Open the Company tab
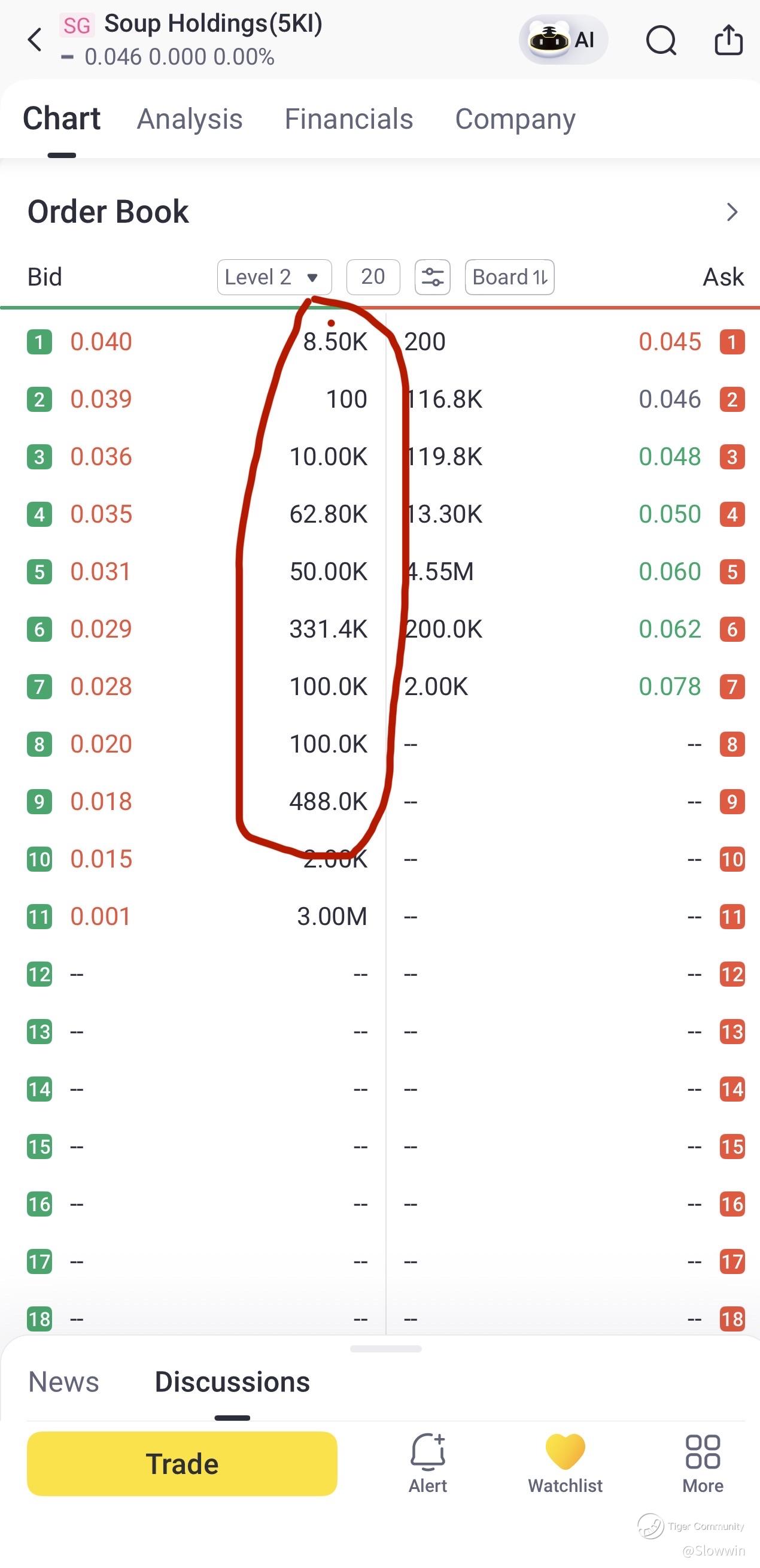The width and height of the screenshot is (760, 1568). (515, 119)
